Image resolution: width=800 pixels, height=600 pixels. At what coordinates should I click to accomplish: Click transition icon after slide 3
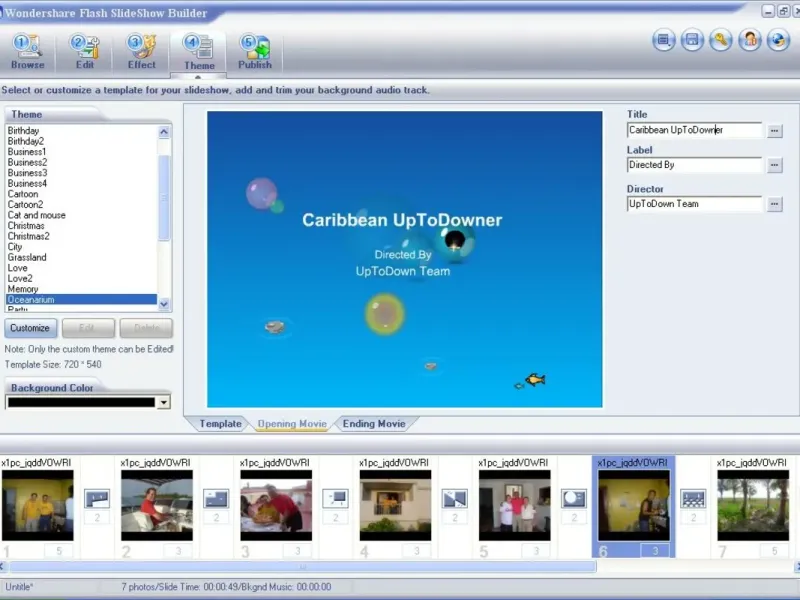(335, 498)
